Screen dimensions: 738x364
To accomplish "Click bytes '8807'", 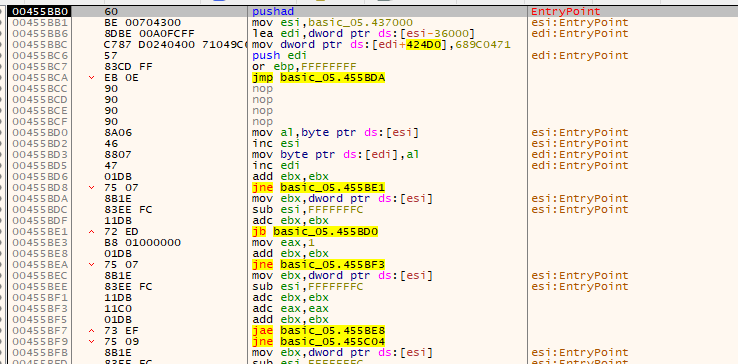I will click(x=118, y=154).
